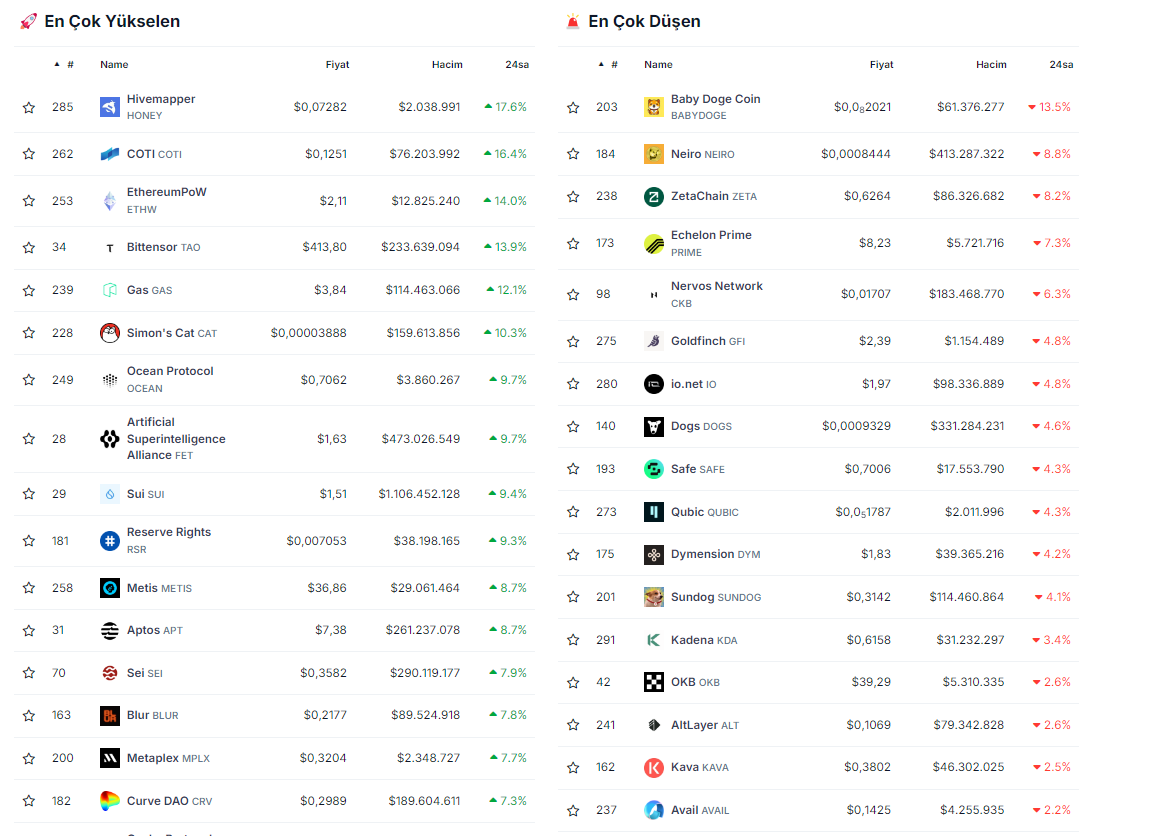Click the Baby Doge Coin logo
1157x836 pixels.
click(654, 107)
